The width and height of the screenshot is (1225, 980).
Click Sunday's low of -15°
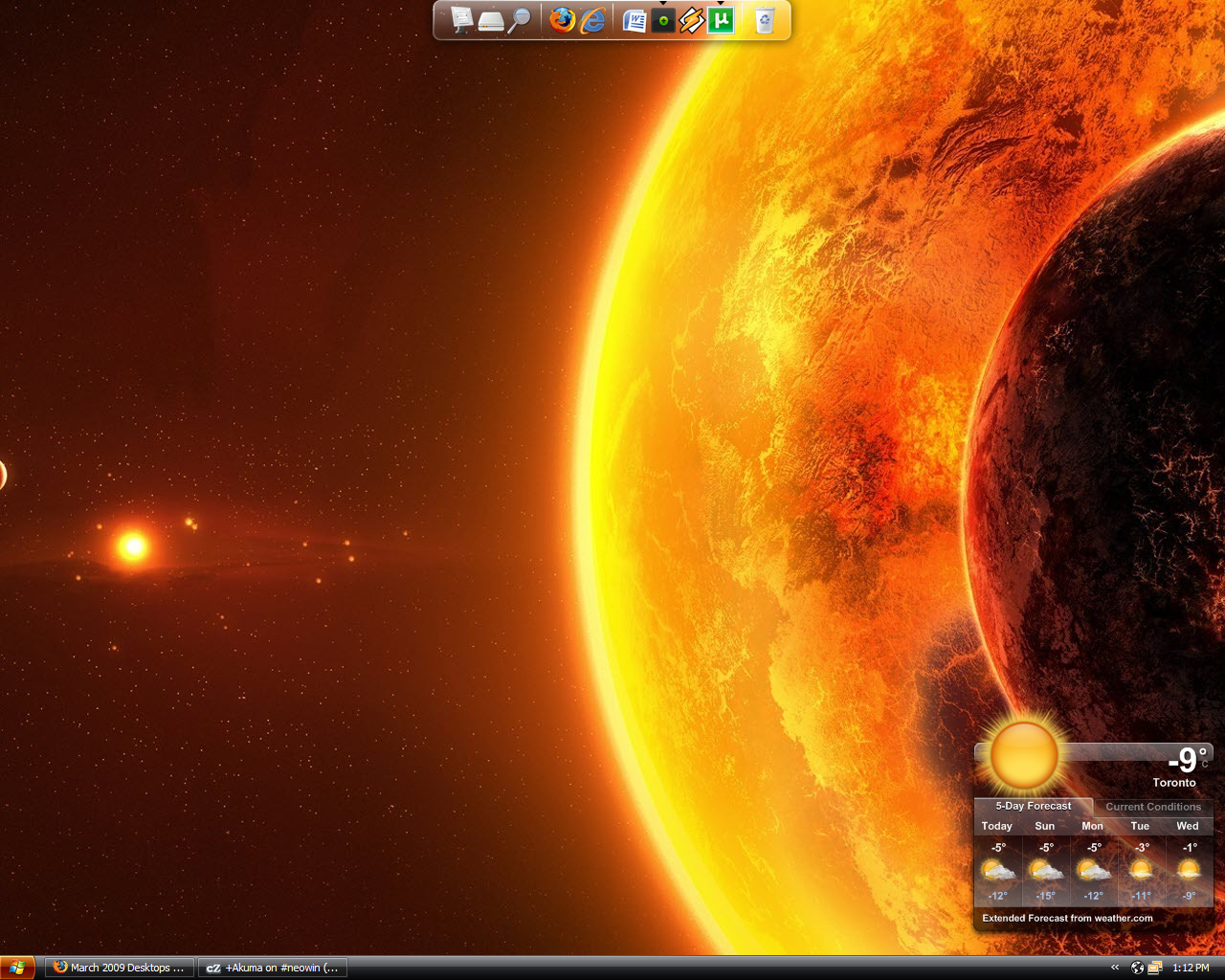[1046, 896]
